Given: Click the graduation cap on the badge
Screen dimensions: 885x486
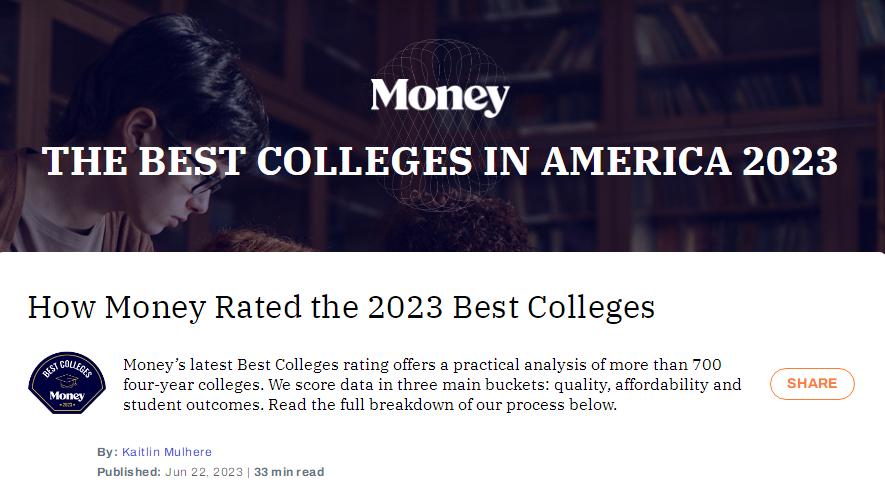Looking at the screenshot, I should tap(65, 380).
